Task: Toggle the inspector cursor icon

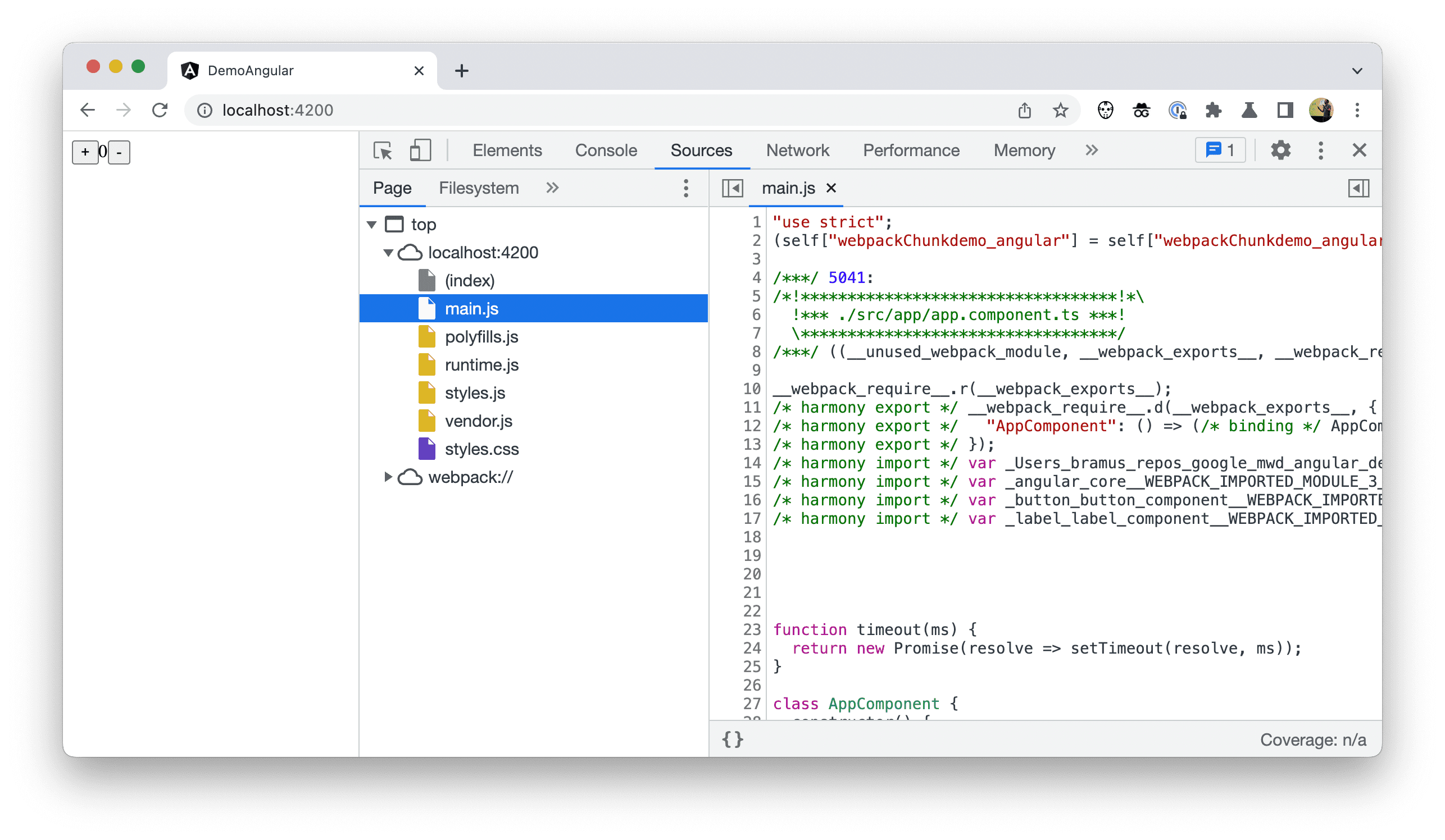Action: [x=384, y=150]
